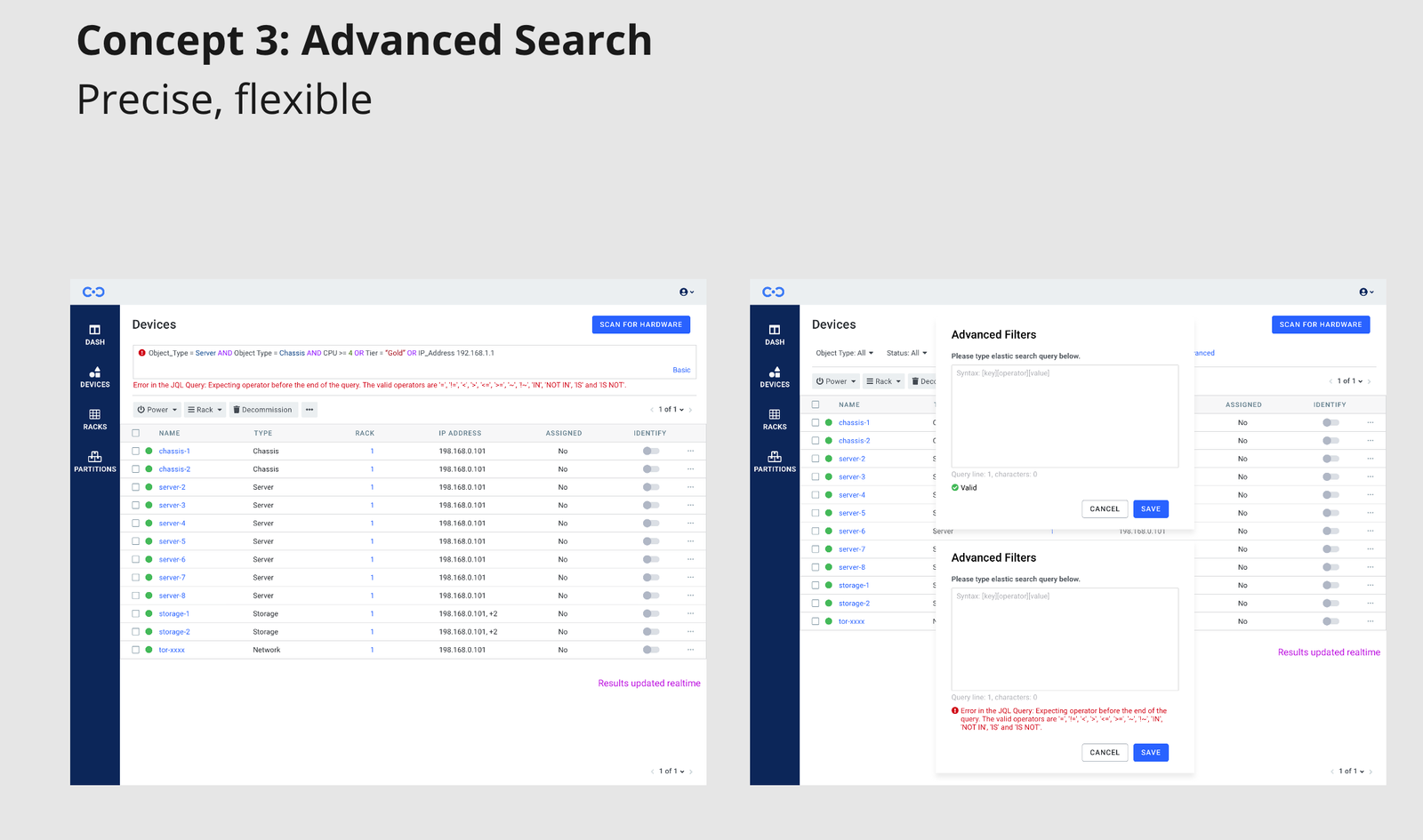The width and height of the screenshot is (1423, 840).
Task: Expand Status: All filter dropdown
Action: click(x=906, y=353)
